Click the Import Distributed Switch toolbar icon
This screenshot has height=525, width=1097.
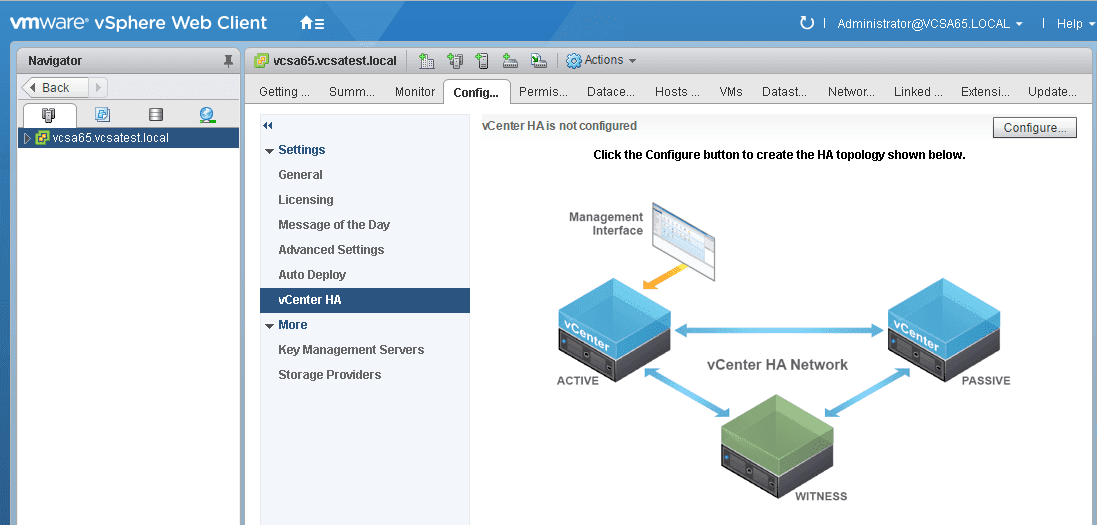(x=538, y=61)
